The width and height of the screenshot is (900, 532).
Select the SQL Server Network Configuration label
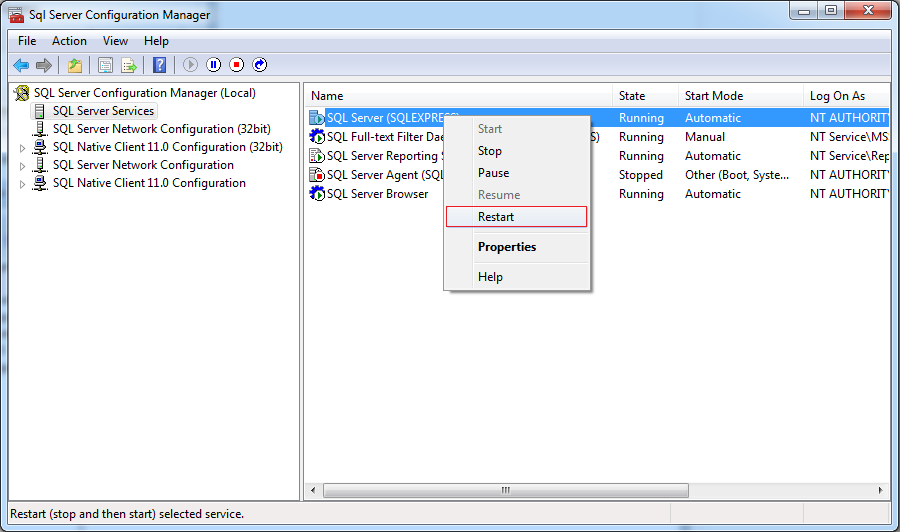(x=143, y=165)
